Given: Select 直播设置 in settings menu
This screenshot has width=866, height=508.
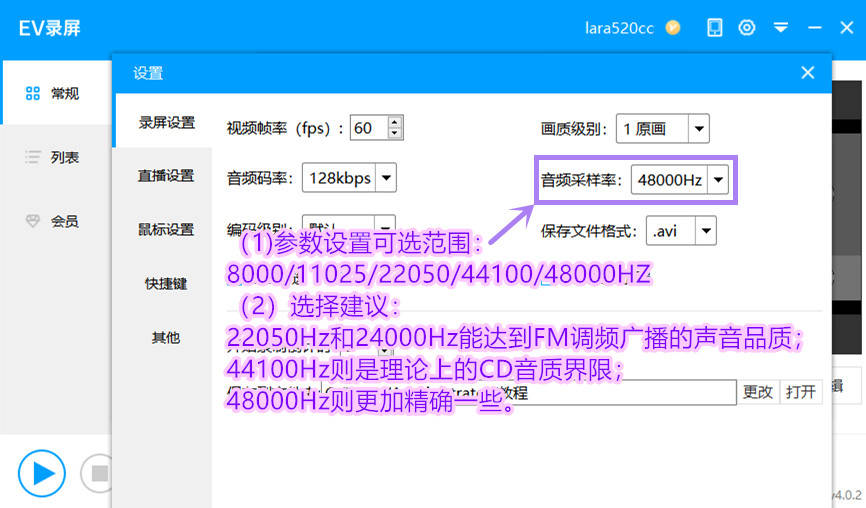Looking at the screenshot, I should 166,176.
